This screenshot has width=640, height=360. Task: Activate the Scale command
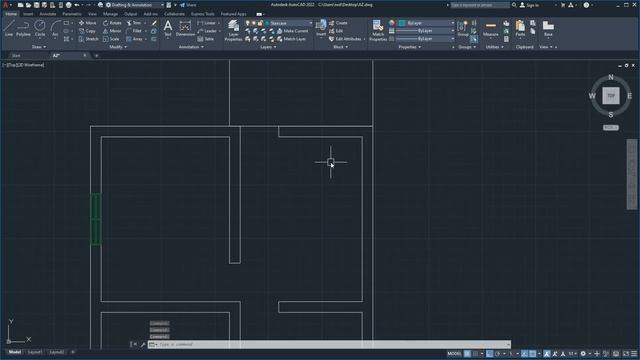(x=111, y=39)
